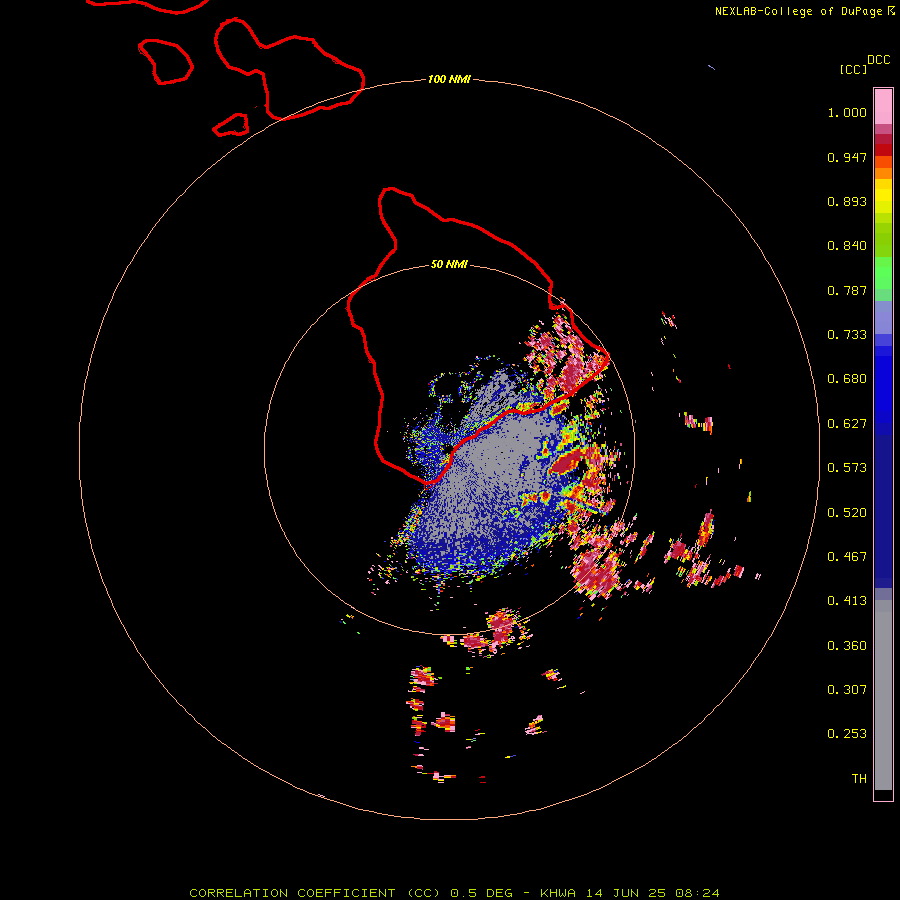Click the black radar site dot at center
This screenshot has height=900, width=900.
click(448, 449)
